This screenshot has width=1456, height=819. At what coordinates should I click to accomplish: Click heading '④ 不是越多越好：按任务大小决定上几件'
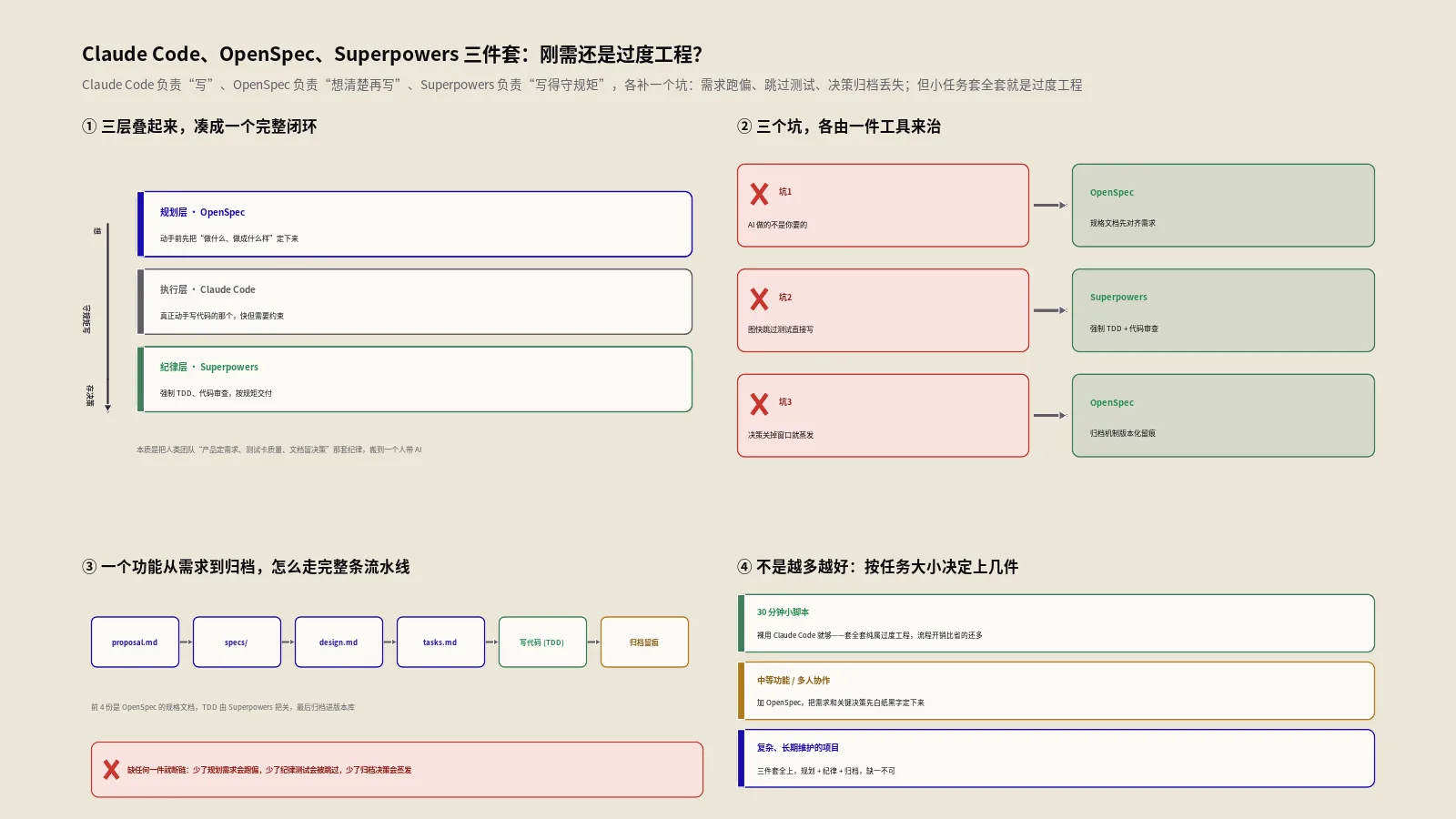pyautogui.click(x=877, y=567)
